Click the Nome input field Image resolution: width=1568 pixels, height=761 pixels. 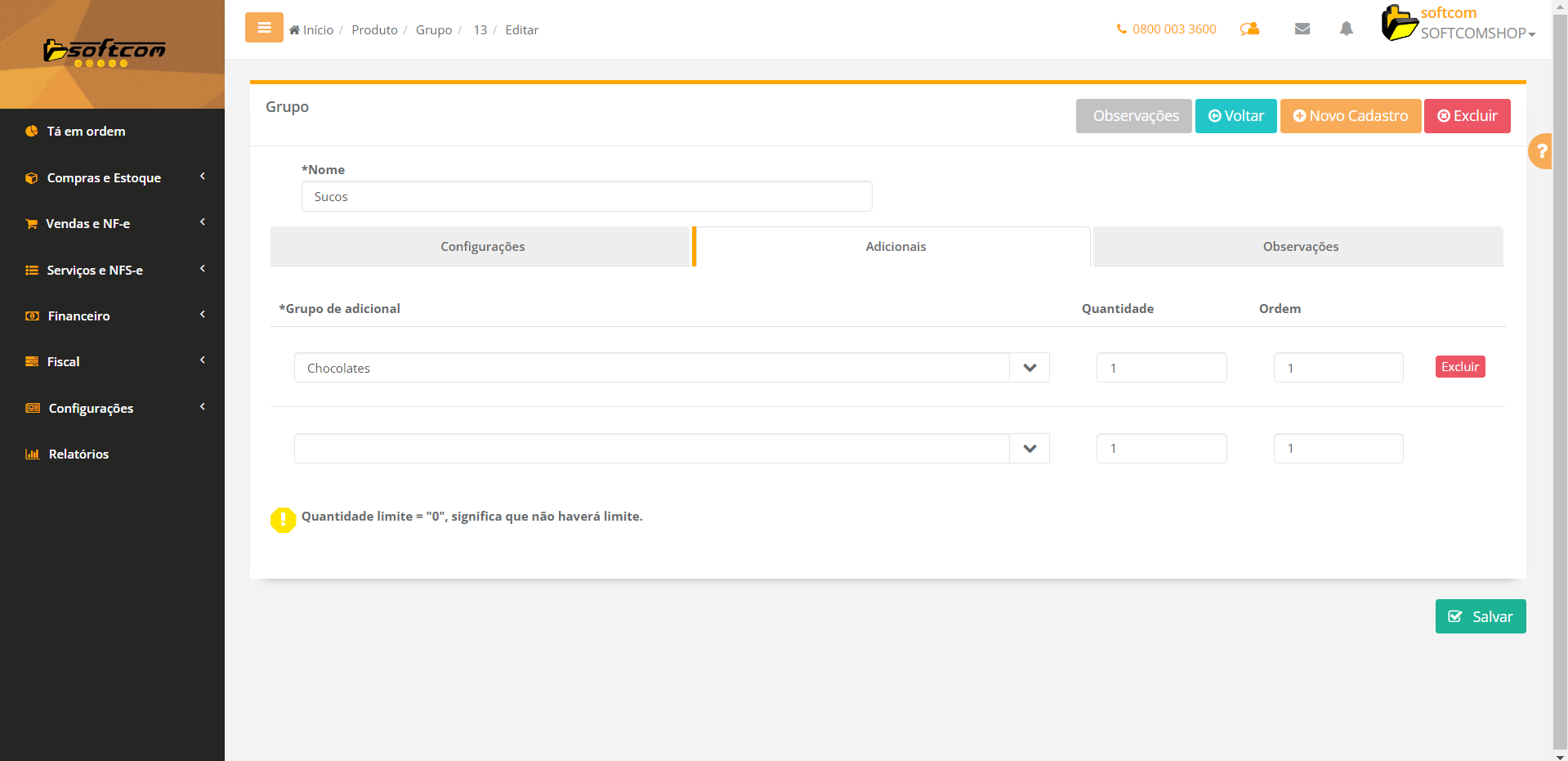[x=586, y=197]
